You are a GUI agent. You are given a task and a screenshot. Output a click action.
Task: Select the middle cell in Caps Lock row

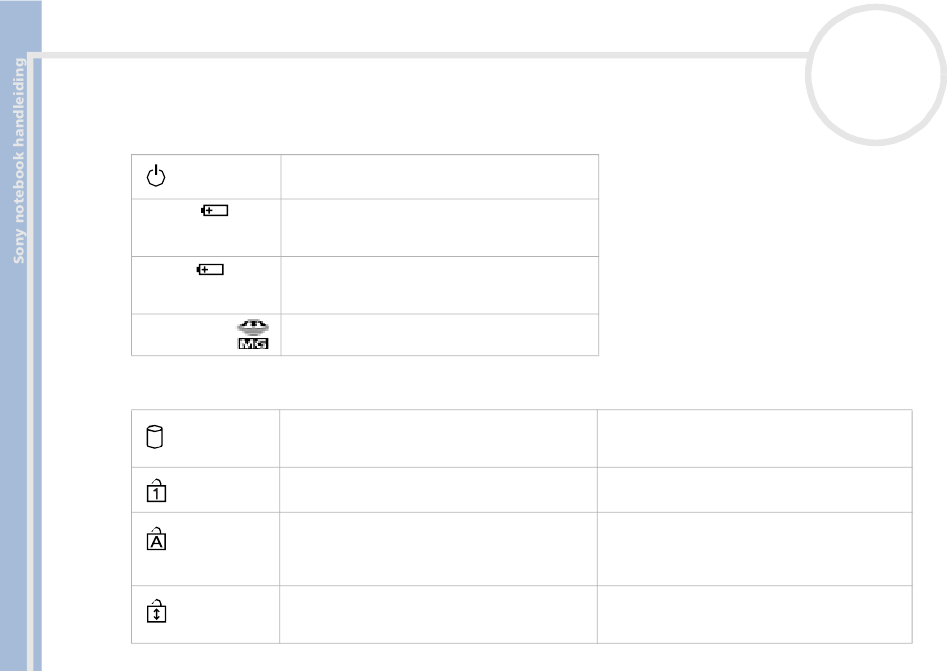pos(438,549)
